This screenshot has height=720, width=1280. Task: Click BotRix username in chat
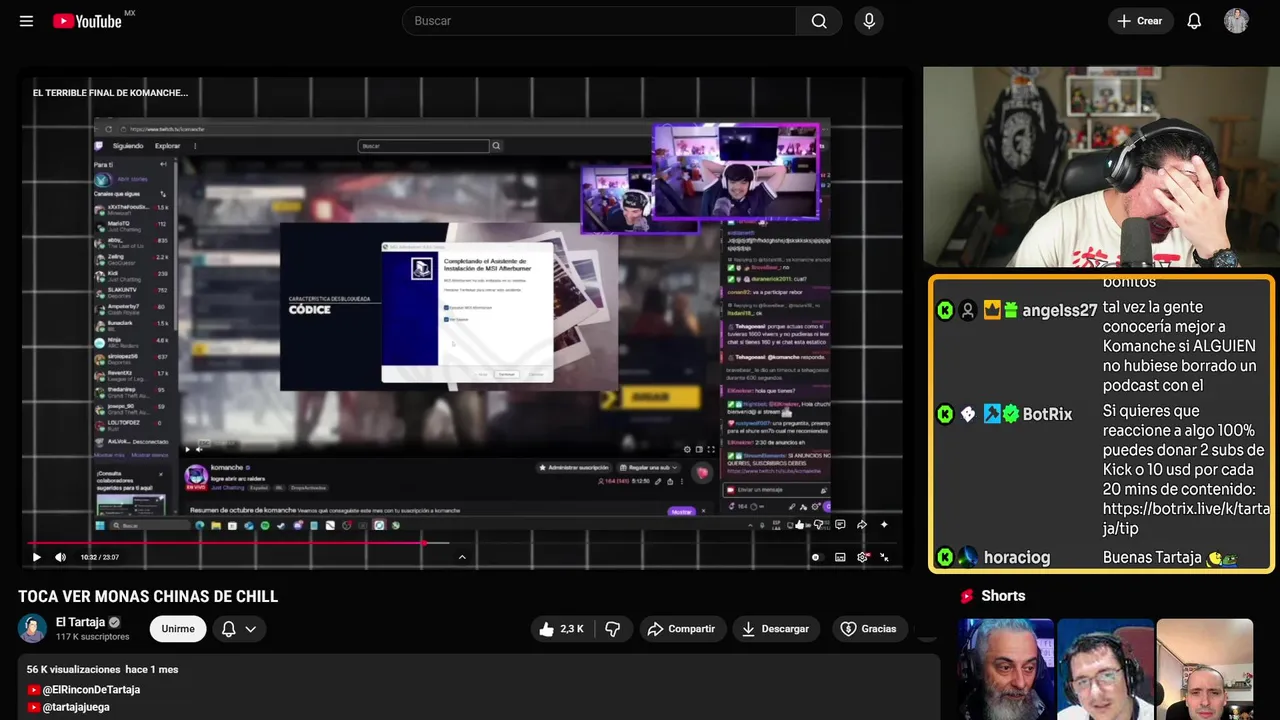tap(1047, 414)
